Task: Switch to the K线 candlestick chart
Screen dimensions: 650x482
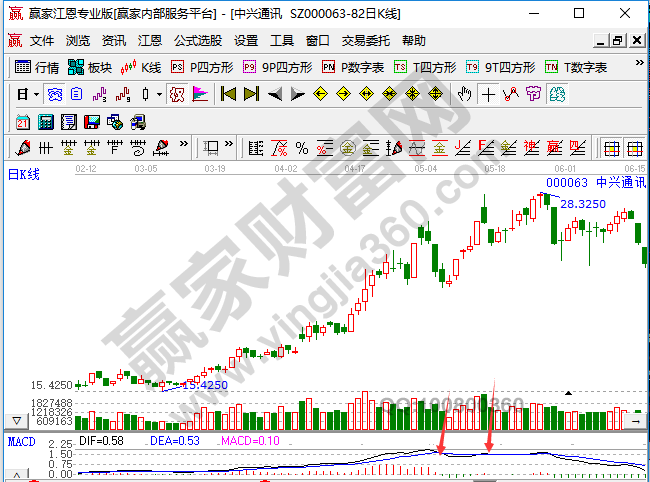Action: (x=141, y=67)
